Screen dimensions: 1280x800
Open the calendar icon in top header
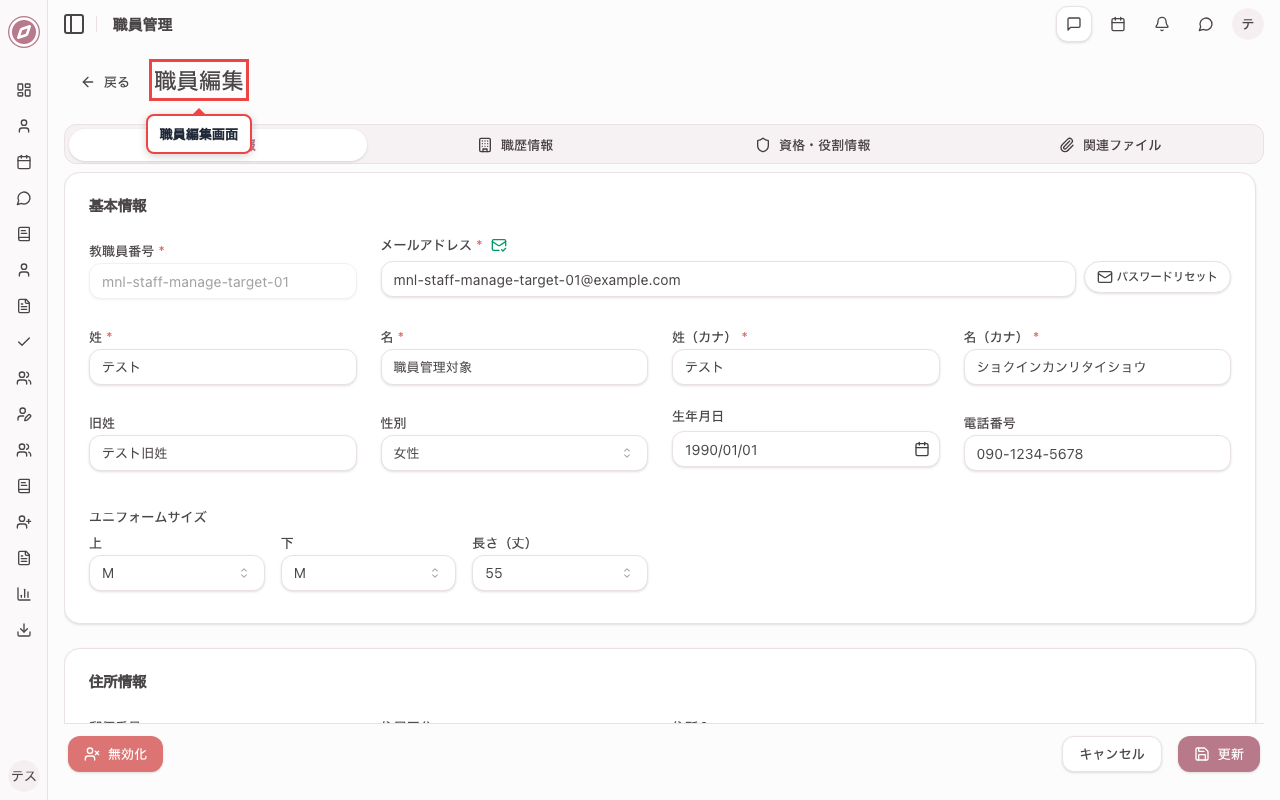tap(1118, 24)
